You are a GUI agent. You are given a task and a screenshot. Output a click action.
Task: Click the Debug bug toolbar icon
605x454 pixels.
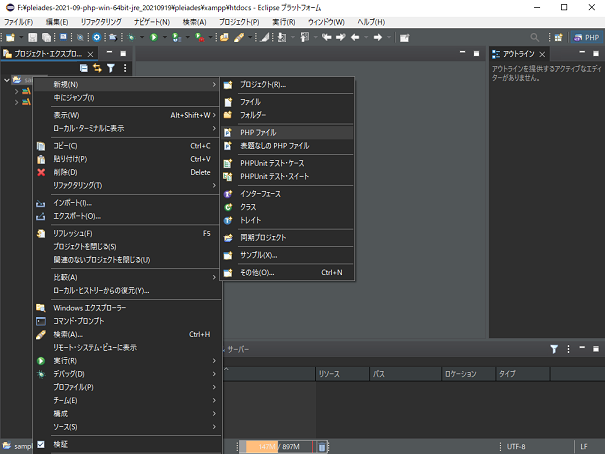(132, 37)
